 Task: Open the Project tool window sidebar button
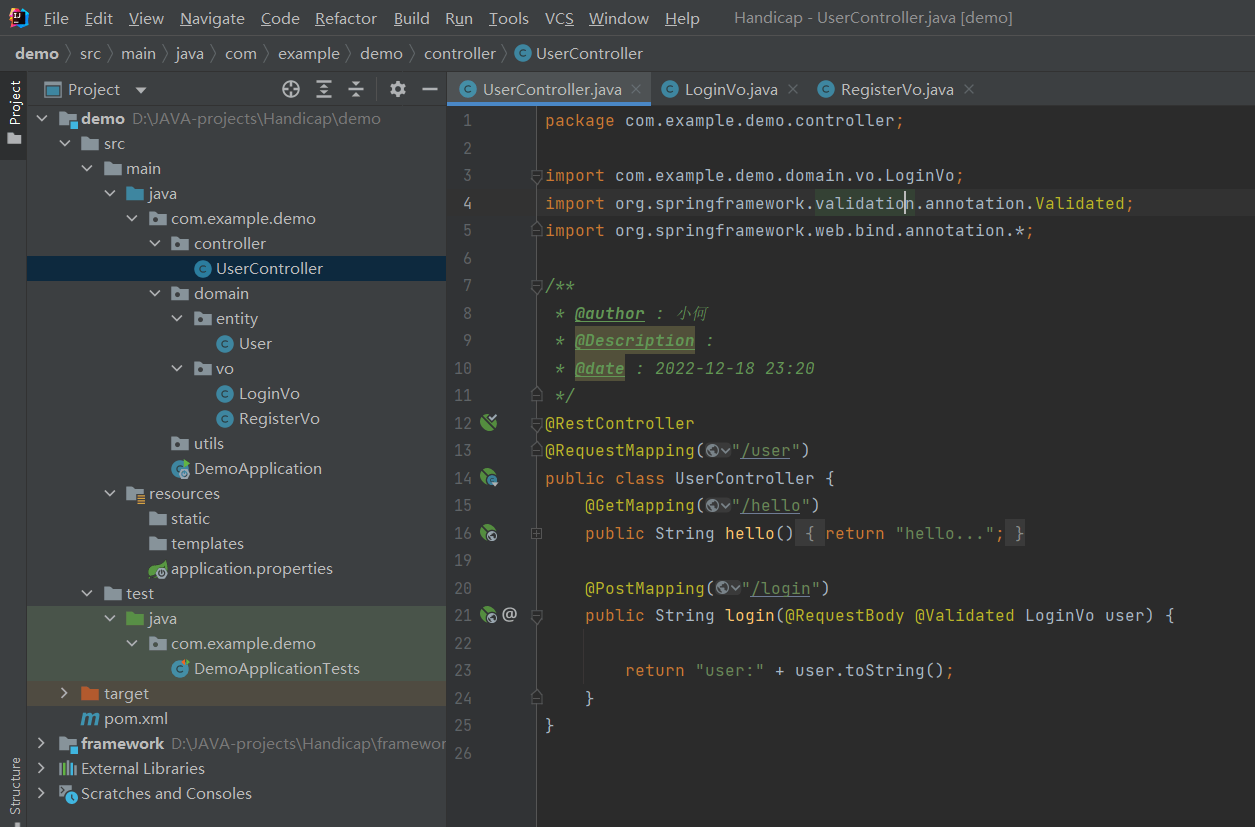[14, 112]
